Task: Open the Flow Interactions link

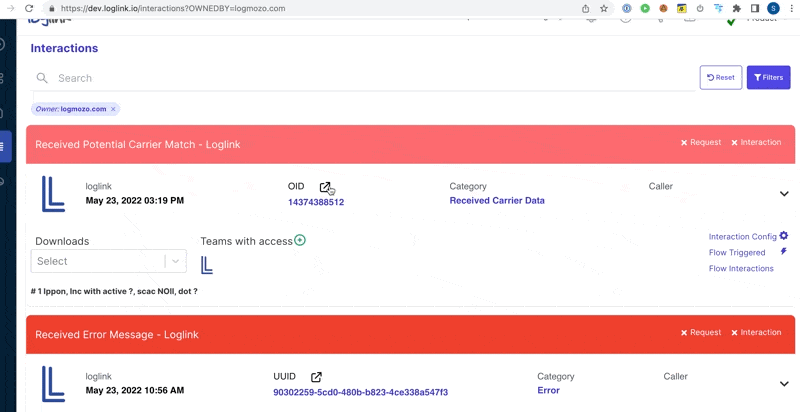Action: tap(741, 268)
